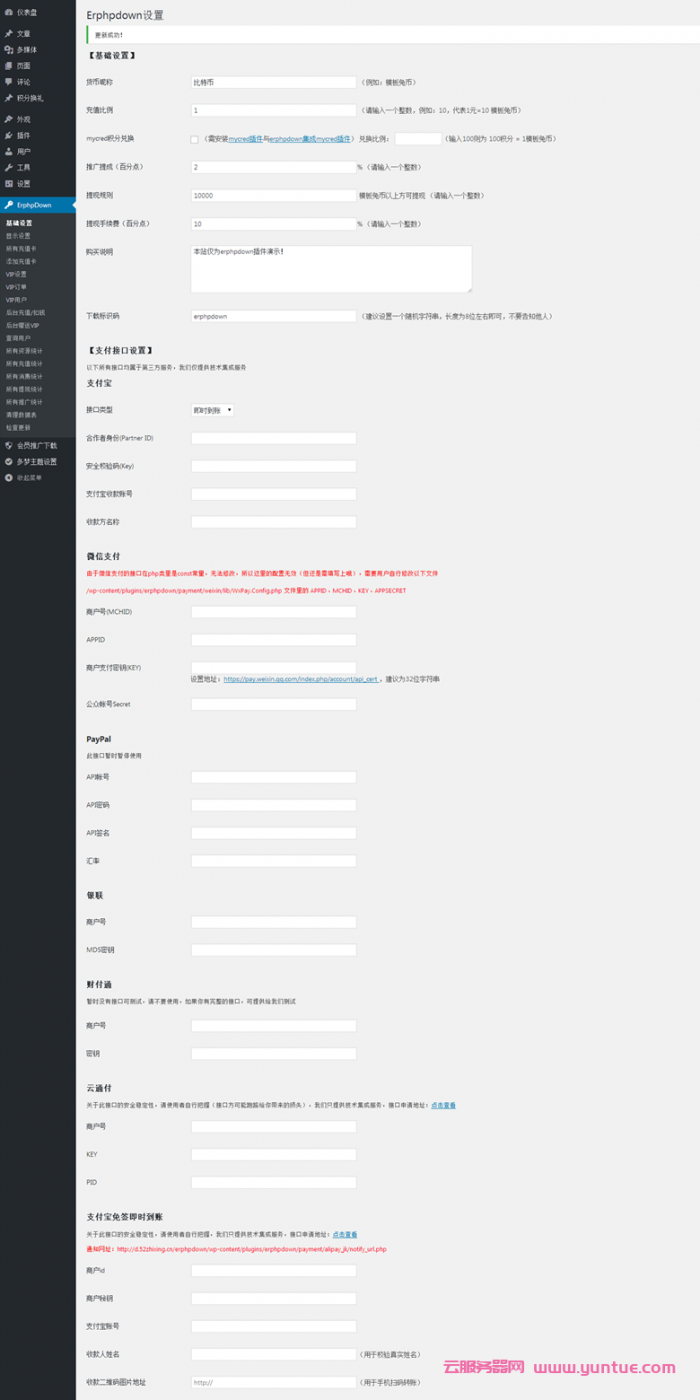Click the 合作者身份 Partner ID field
Viewport: 700px width, 1400px height.
click(x=273, y=438)
